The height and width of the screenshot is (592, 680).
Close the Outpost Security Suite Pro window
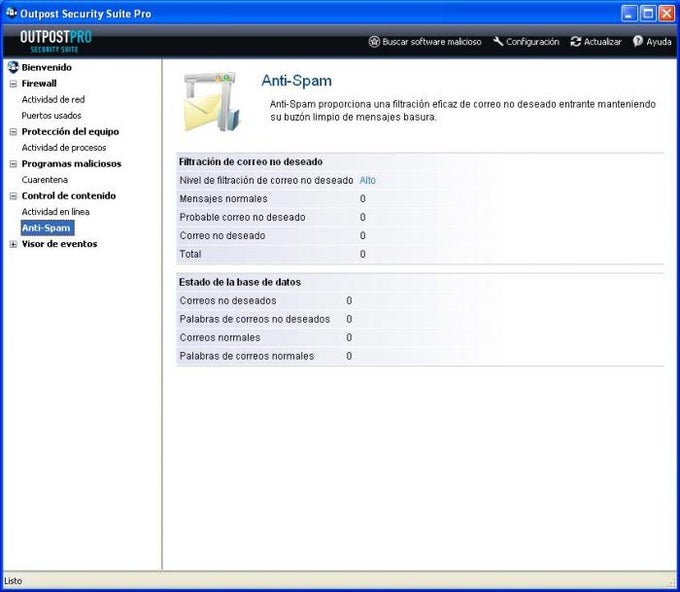tap(667, 13)
